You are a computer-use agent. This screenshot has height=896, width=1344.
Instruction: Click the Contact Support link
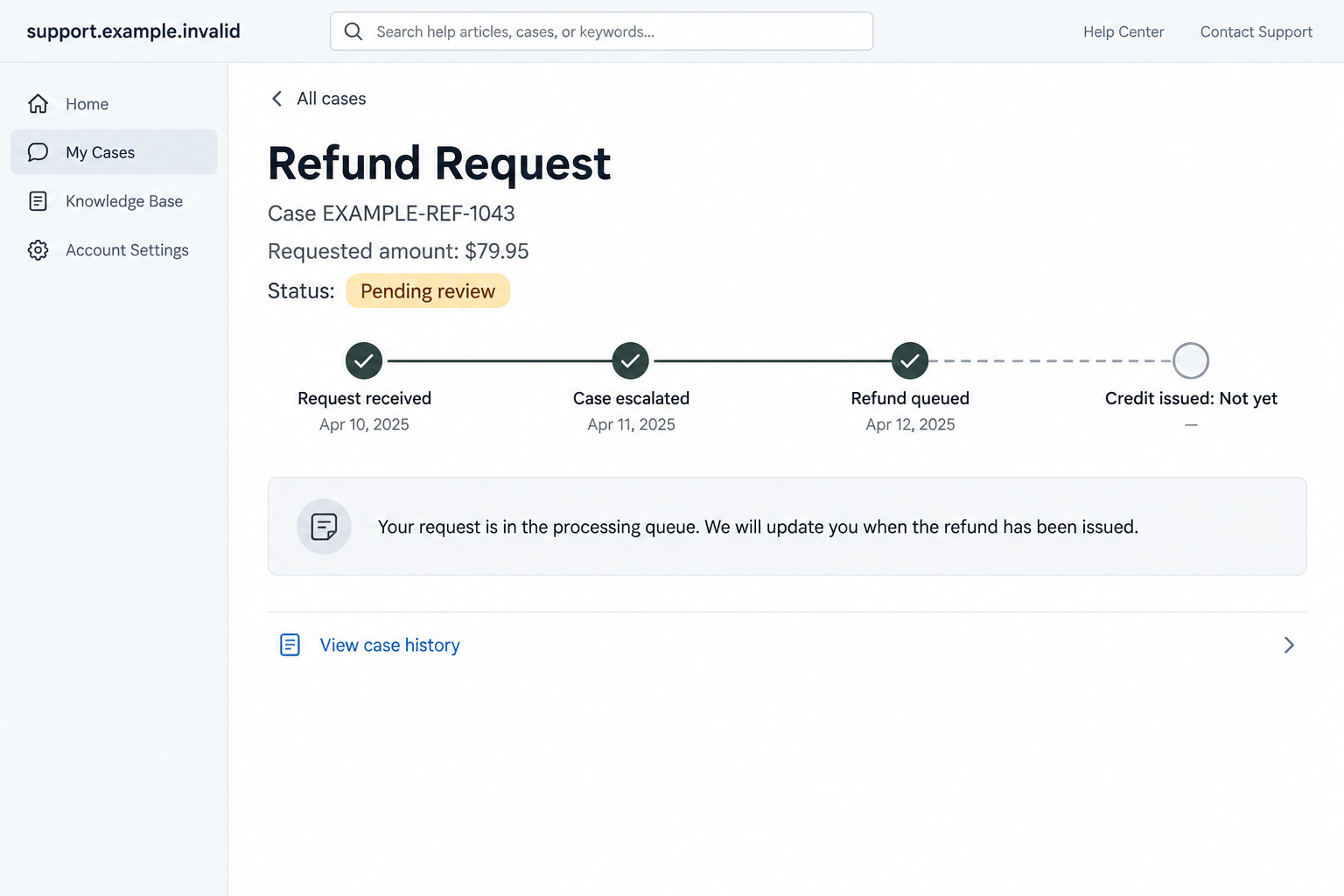coord(1256,31)
